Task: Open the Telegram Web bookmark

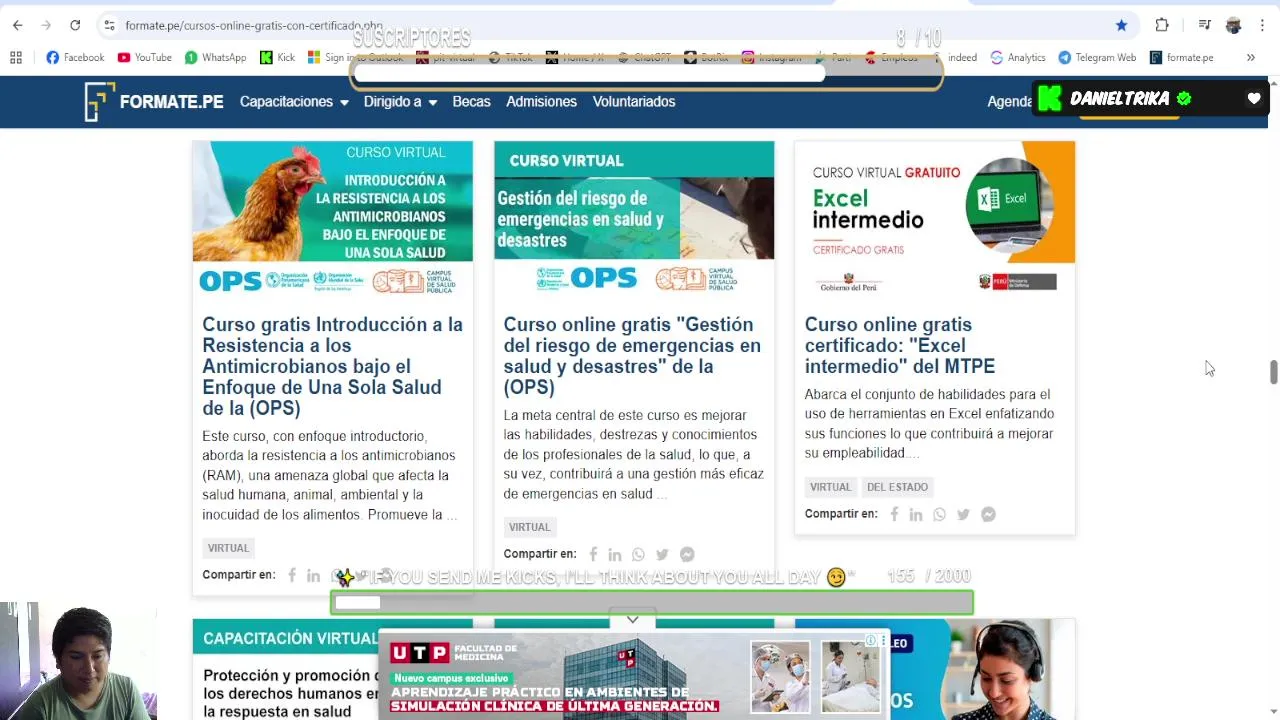Action: pyautogui.click(x=1098, y=57)
